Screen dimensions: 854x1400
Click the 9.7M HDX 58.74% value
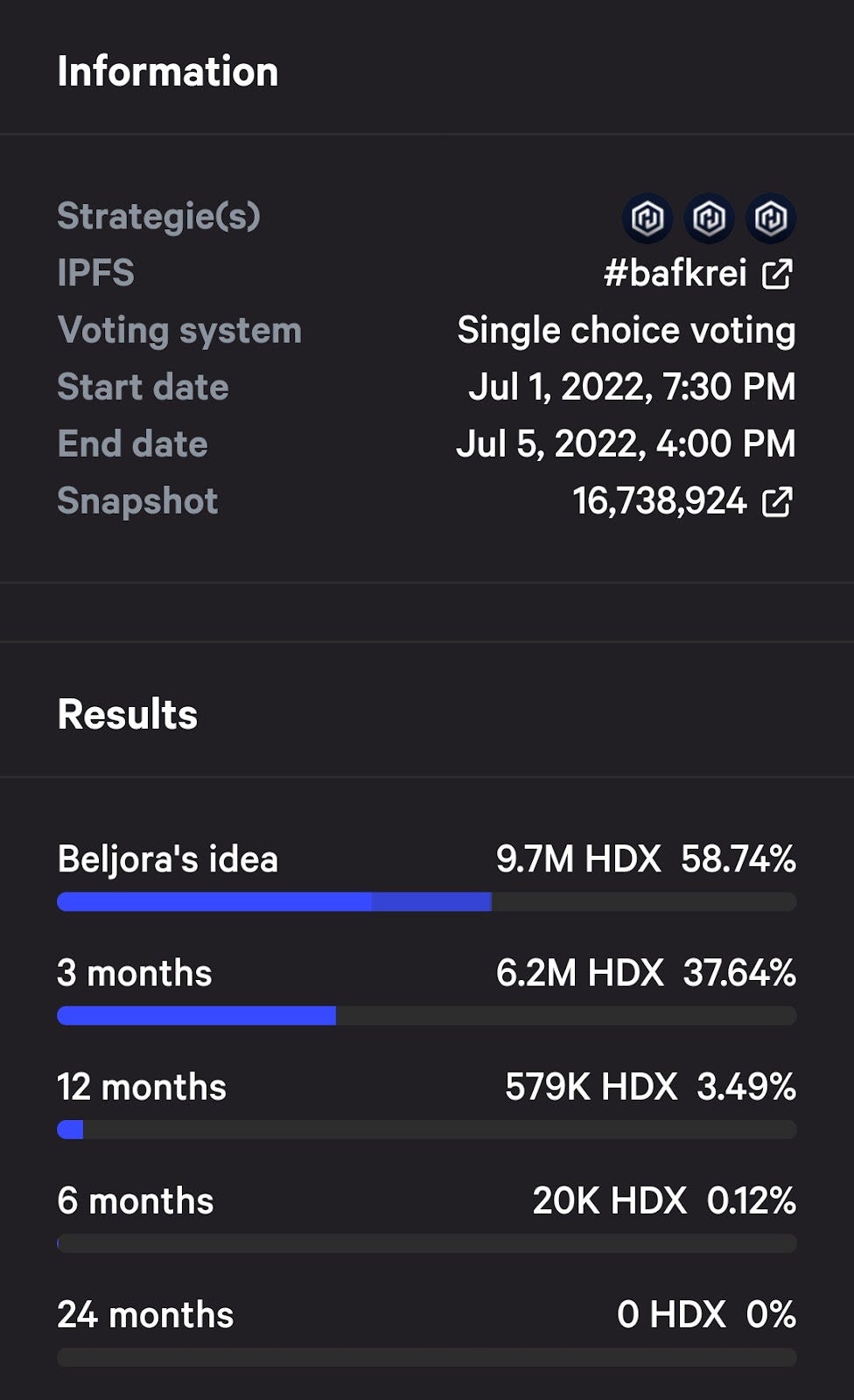tap(646, 859)
